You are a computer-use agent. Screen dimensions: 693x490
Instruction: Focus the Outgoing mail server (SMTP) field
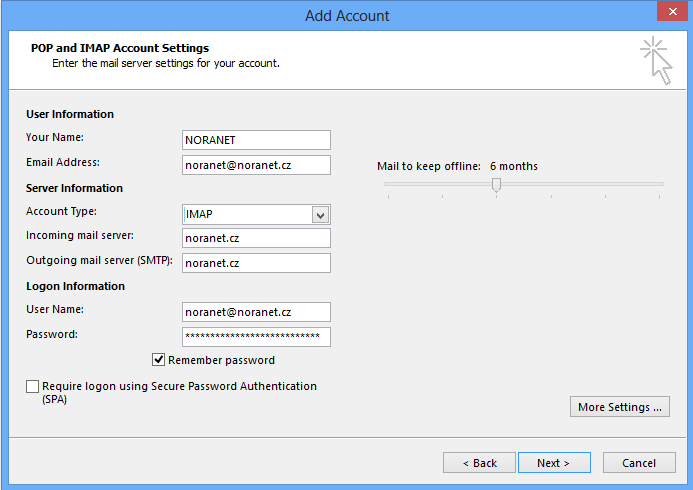[256, 263]
